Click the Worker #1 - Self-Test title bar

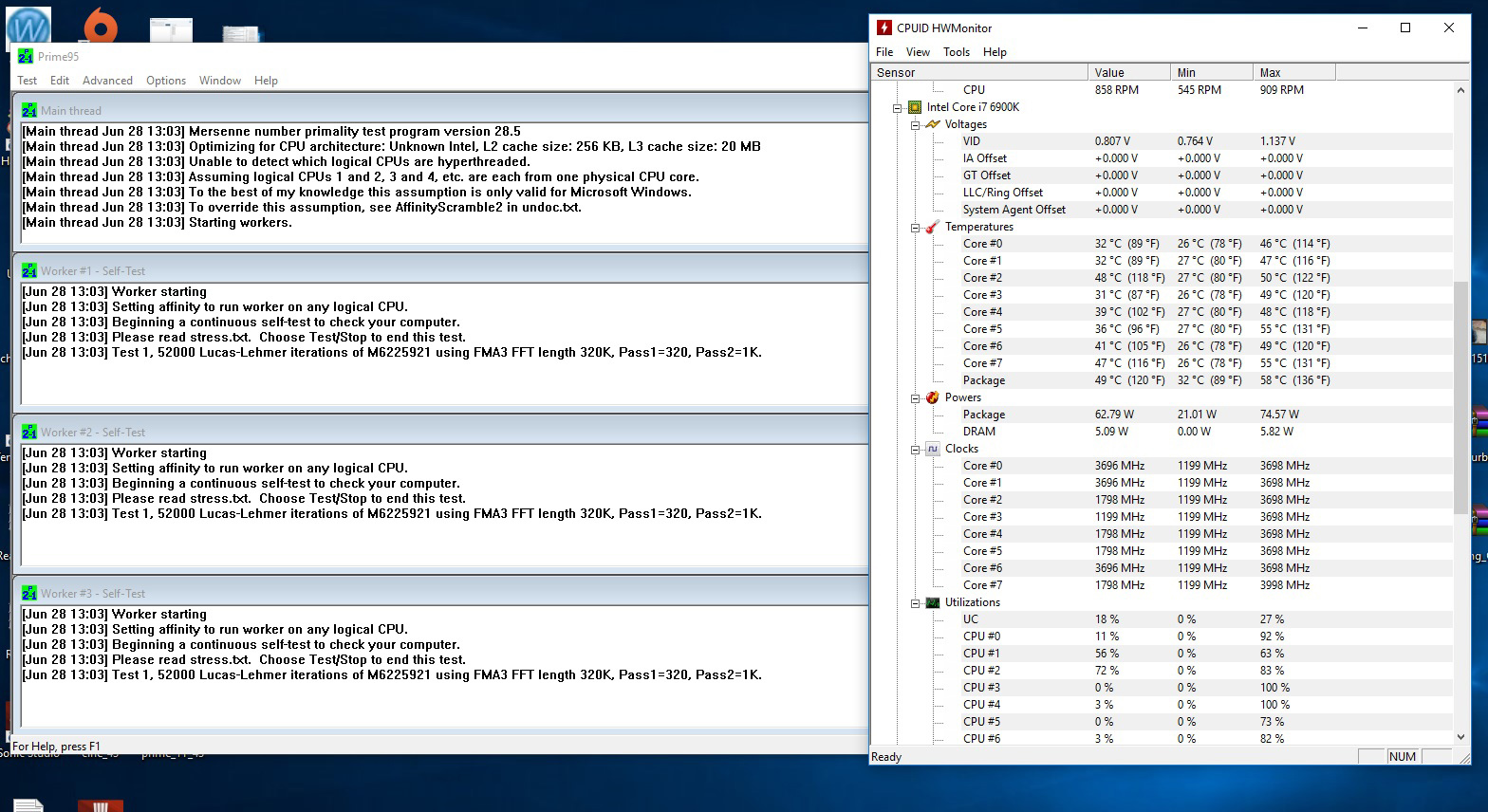tap(441, 270)
